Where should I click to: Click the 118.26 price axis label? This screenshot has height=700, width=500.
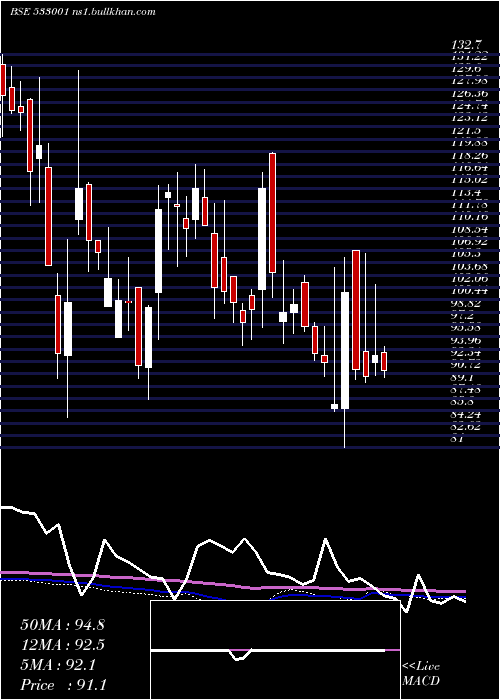469,155
